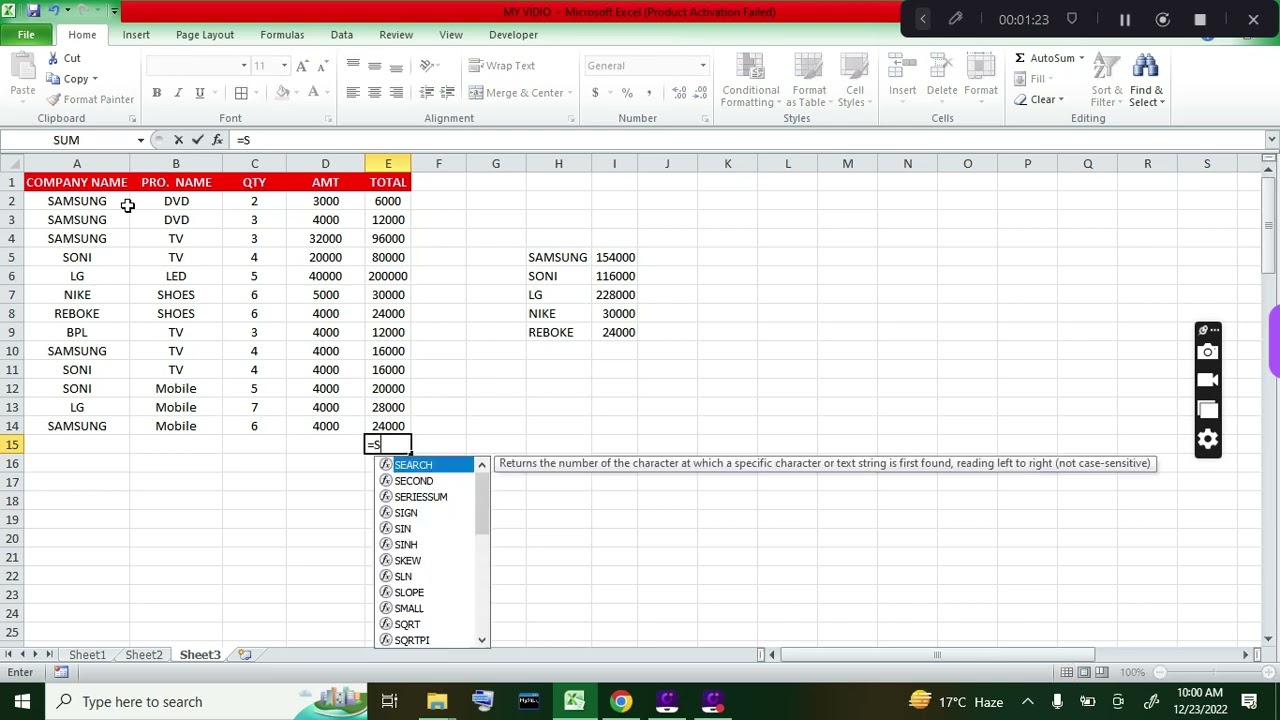This screenshot has width=1280, height=720.
Task: Click the Underline formatting icon
Action: [x=200, y=93]
